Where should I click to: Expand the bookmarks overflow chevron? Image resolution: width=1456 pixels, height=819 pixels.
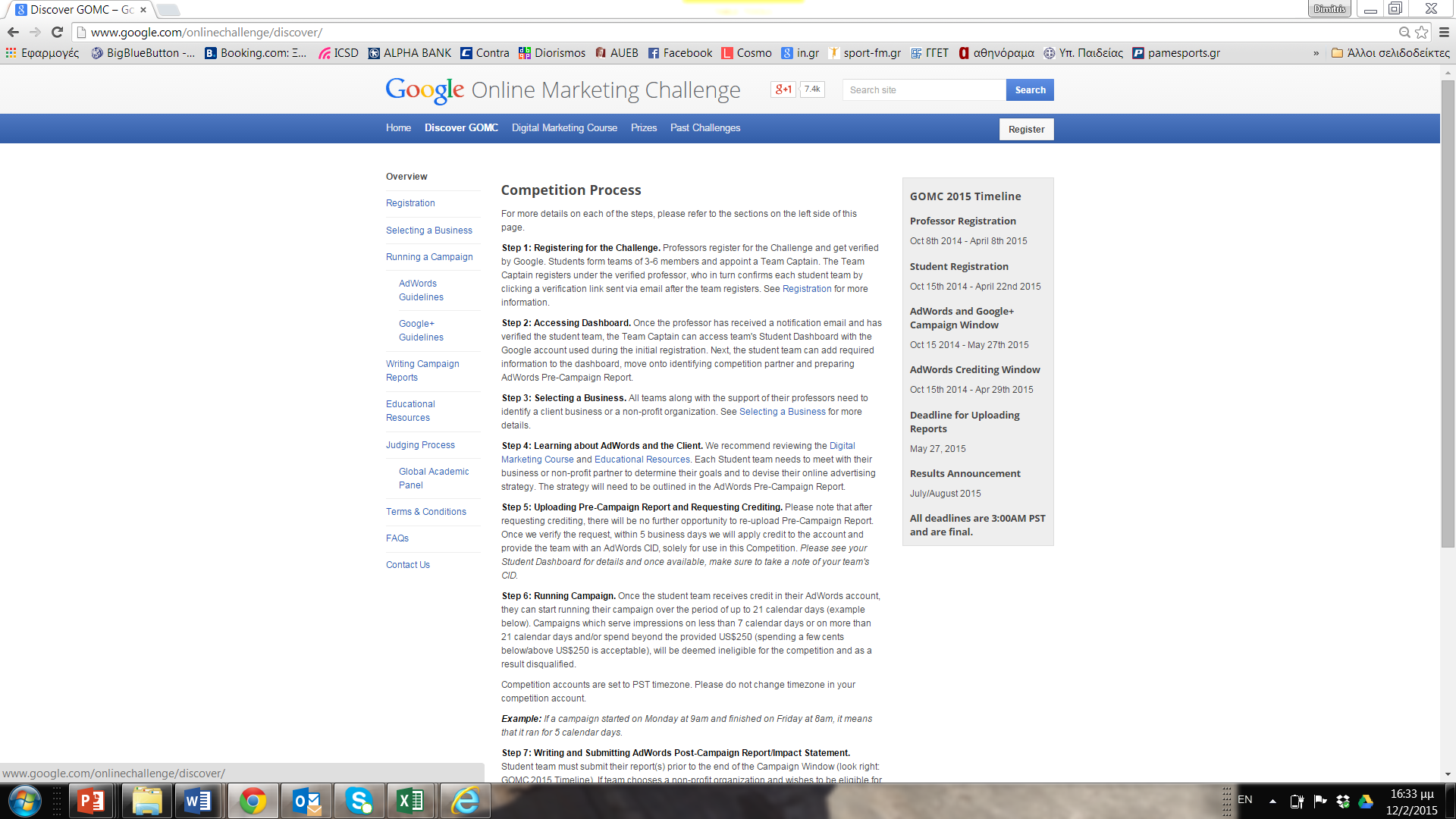click(1316, 53)
